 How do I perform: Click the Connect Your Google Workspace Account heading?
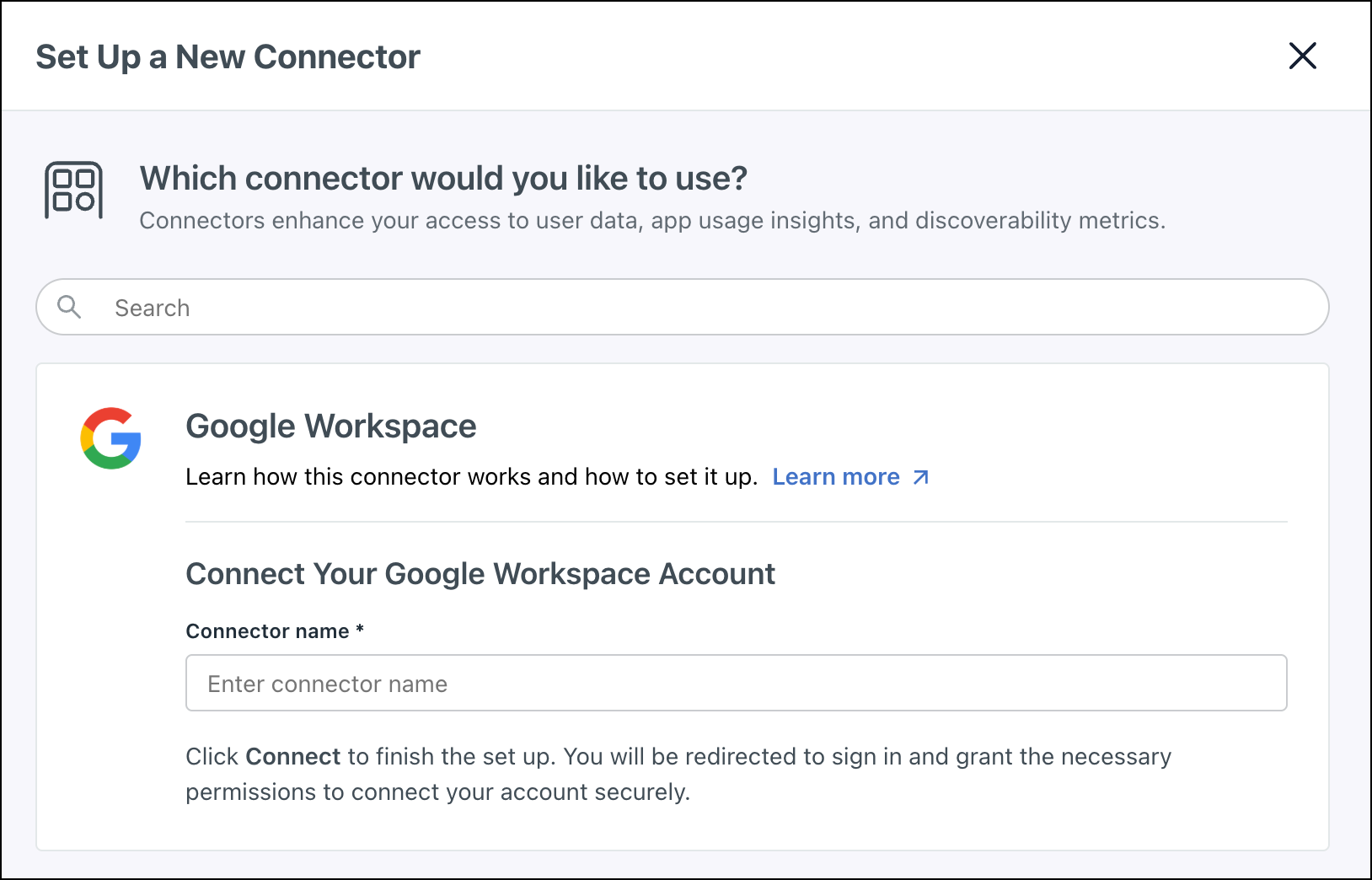[x=480, y=574]
